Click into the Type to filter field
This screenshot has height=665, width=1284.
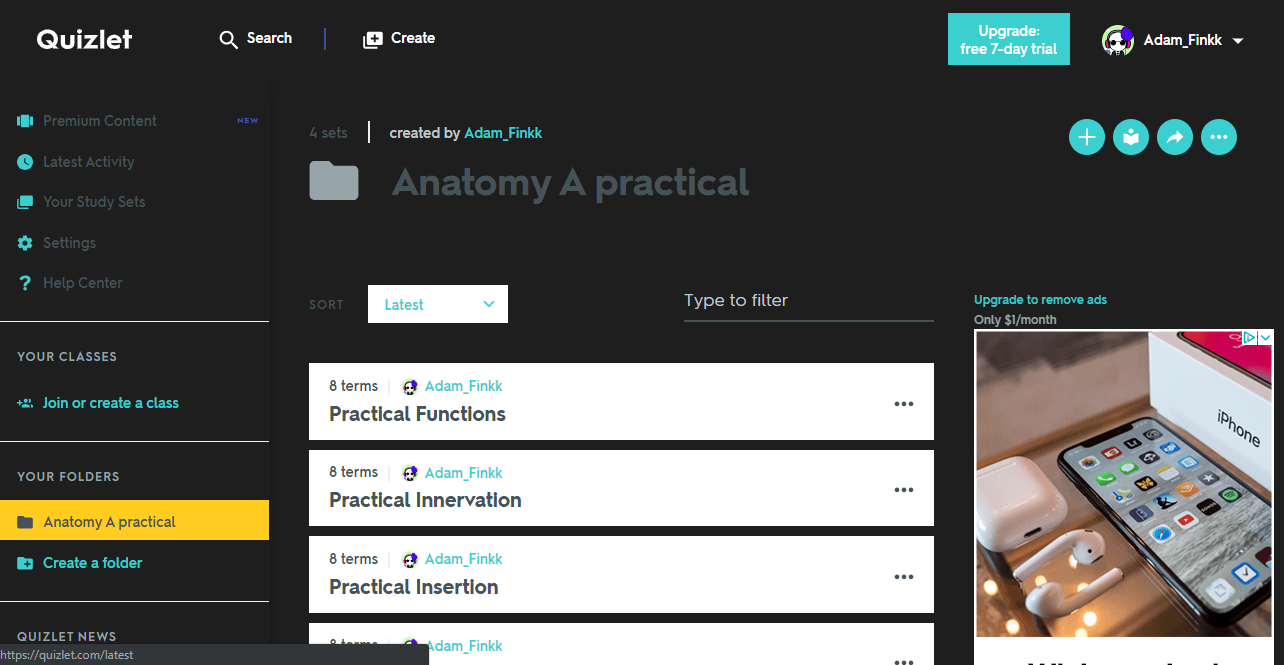coord(808,300)
